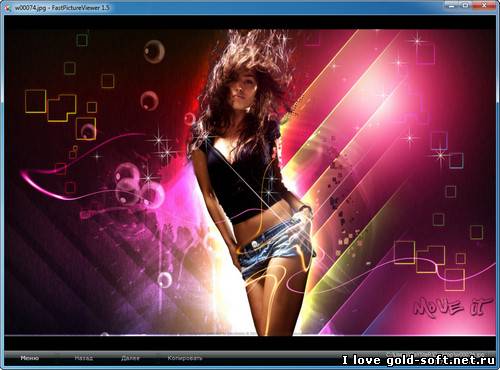Image resolution: width=500 pixels, height=370 pixels.
Task: Maximize the FastPictureViewer window
Action: pos(466,5)
